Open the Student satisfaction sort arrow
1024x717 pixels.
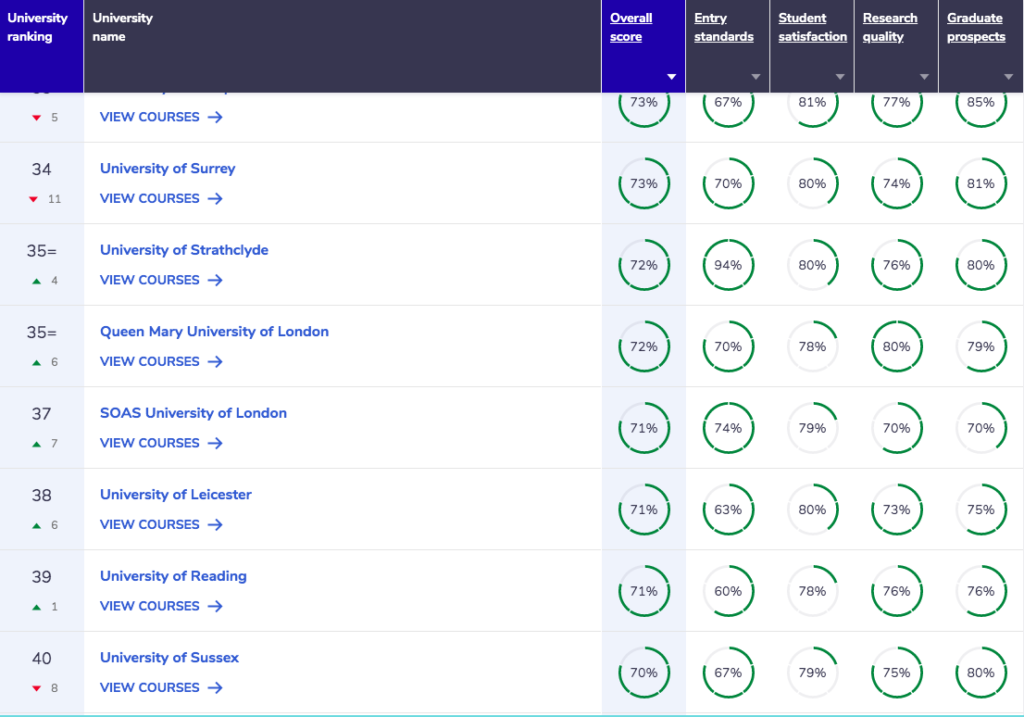coord(840,77)
